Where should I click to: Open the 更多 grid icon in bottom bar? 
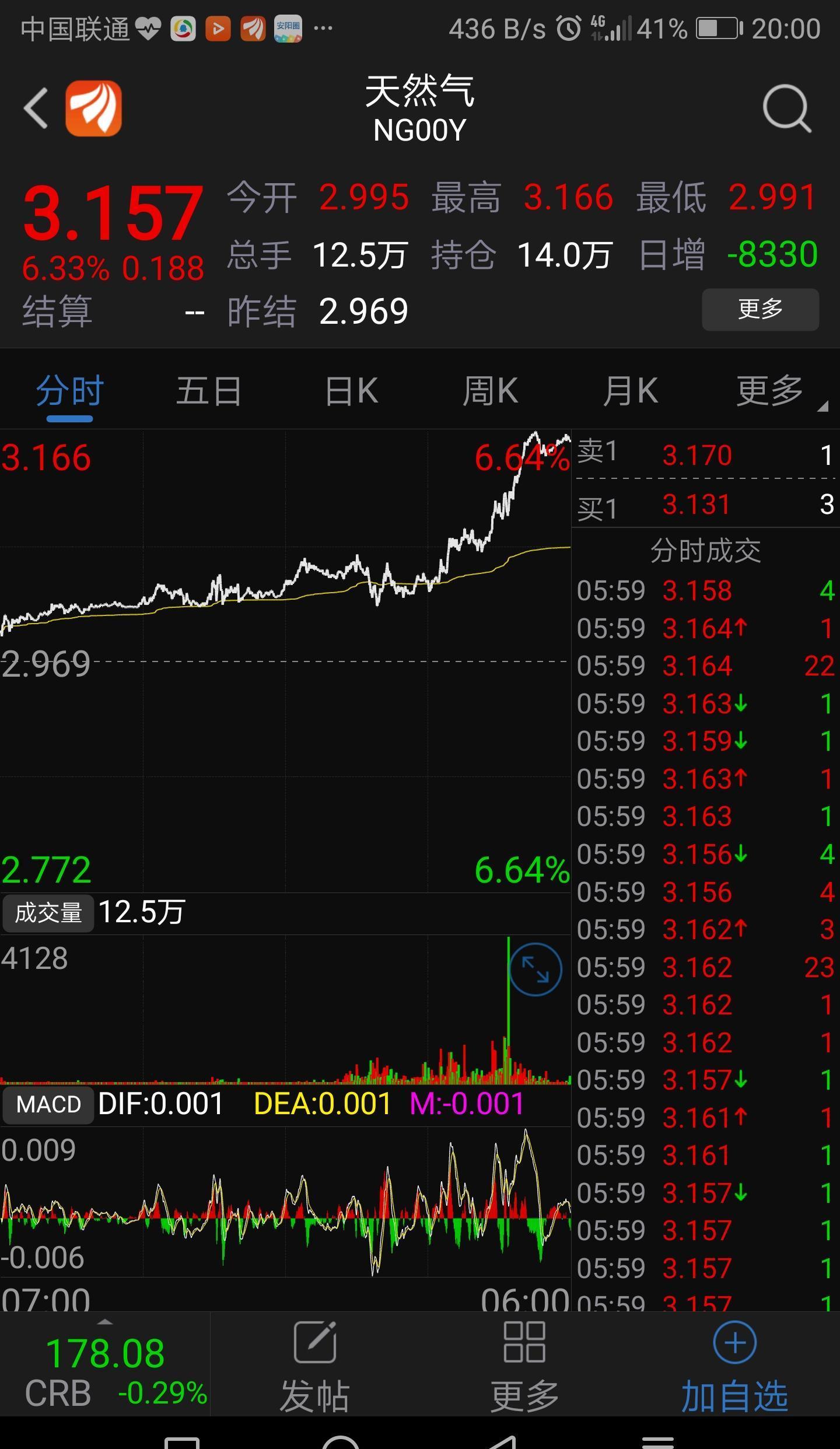[524, 1342]
